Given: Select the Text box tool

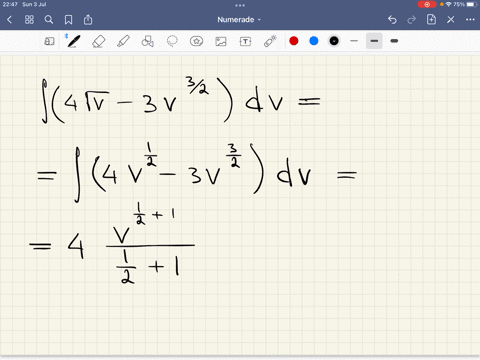Looking at the screenshot, I should point(245,41).
